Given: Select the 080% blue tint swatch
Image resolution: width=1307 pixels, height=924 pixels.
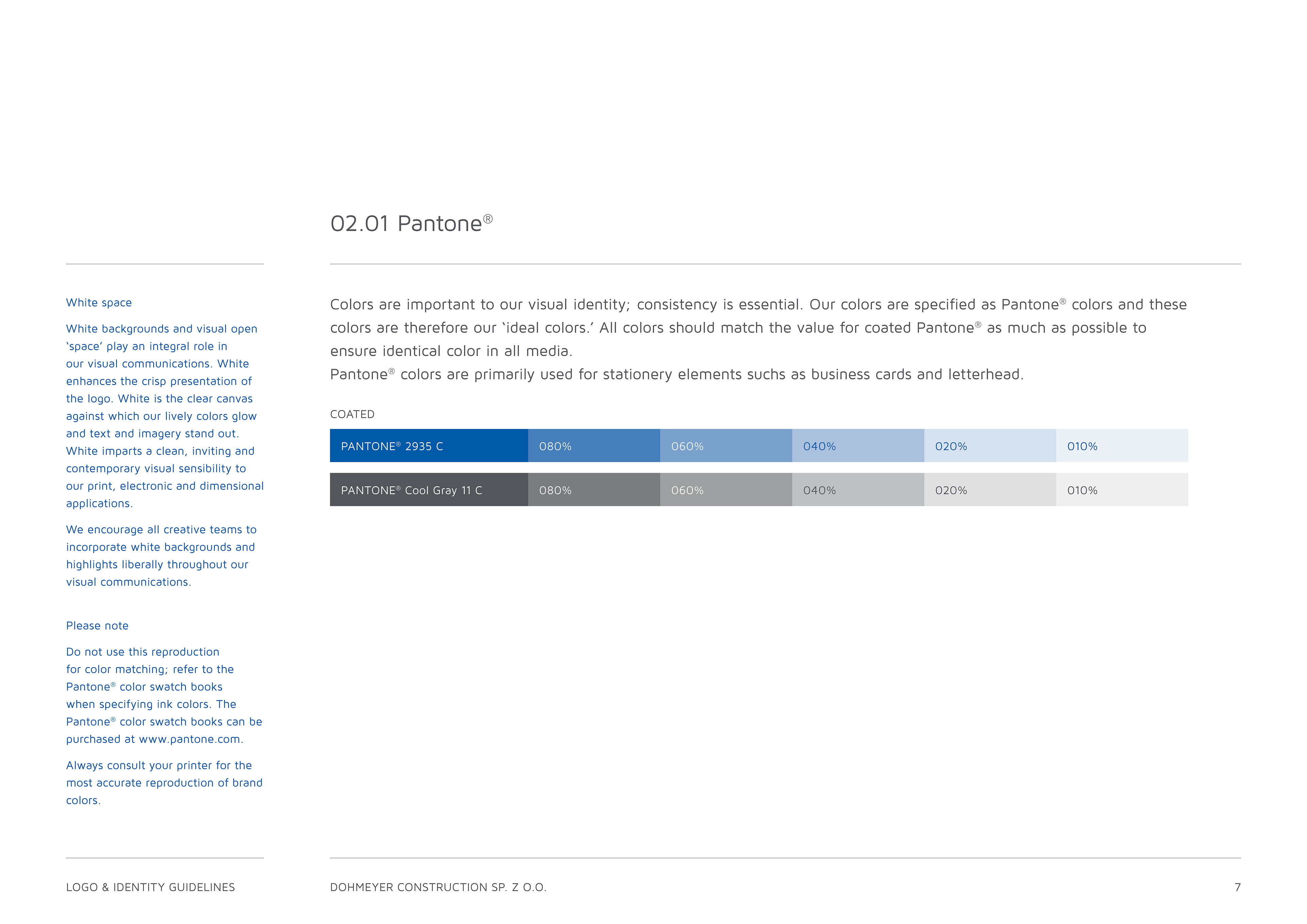Looking at the screenshot, I should click(594, 446).
